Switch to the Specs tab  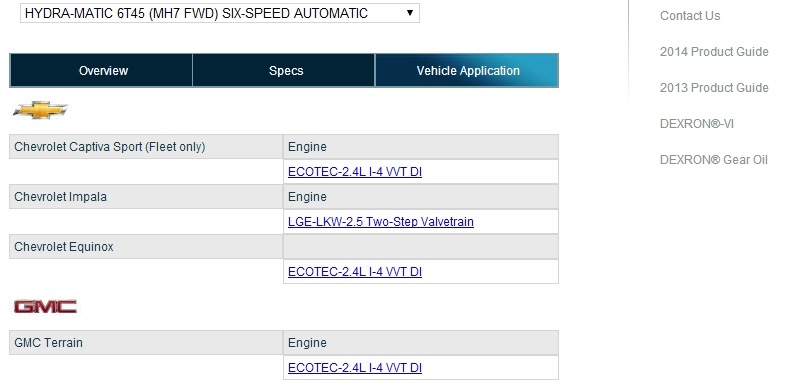tap(284, 70)
